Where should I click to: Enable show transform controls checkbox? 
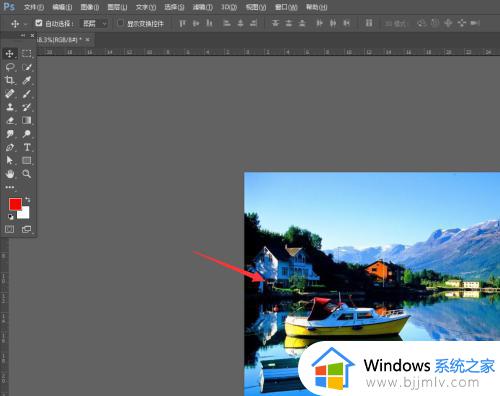120,23
